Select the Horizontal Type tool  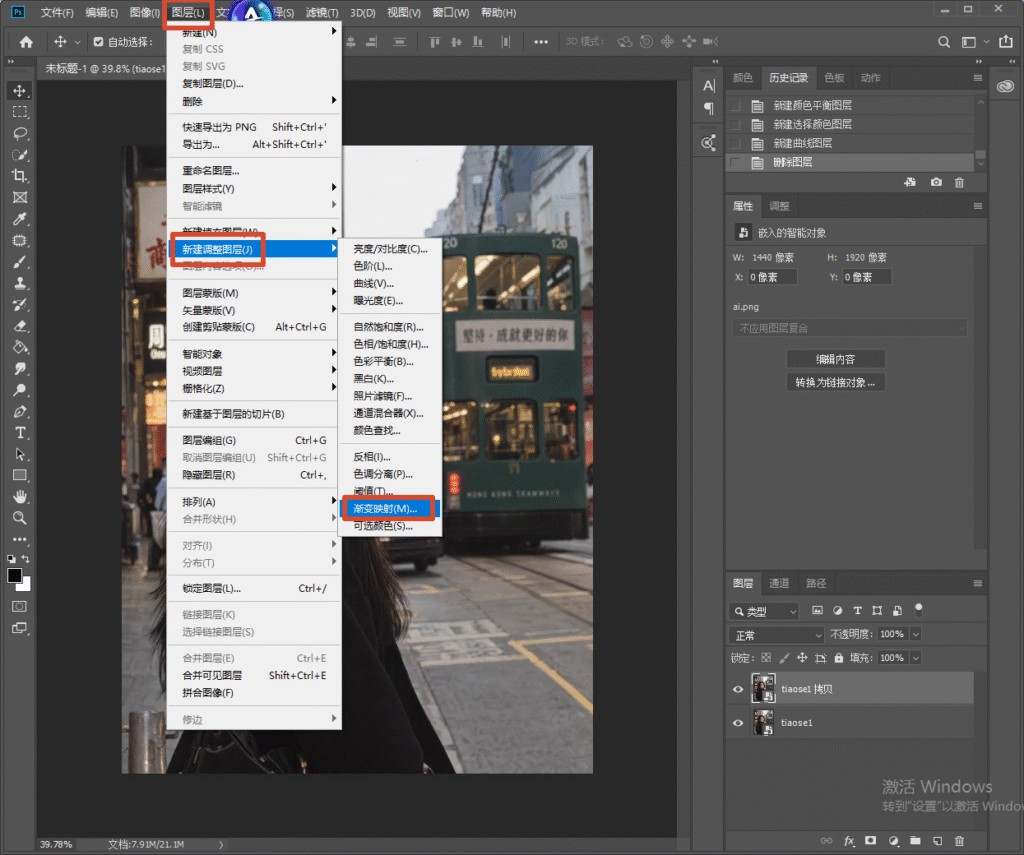click(20, 432)
